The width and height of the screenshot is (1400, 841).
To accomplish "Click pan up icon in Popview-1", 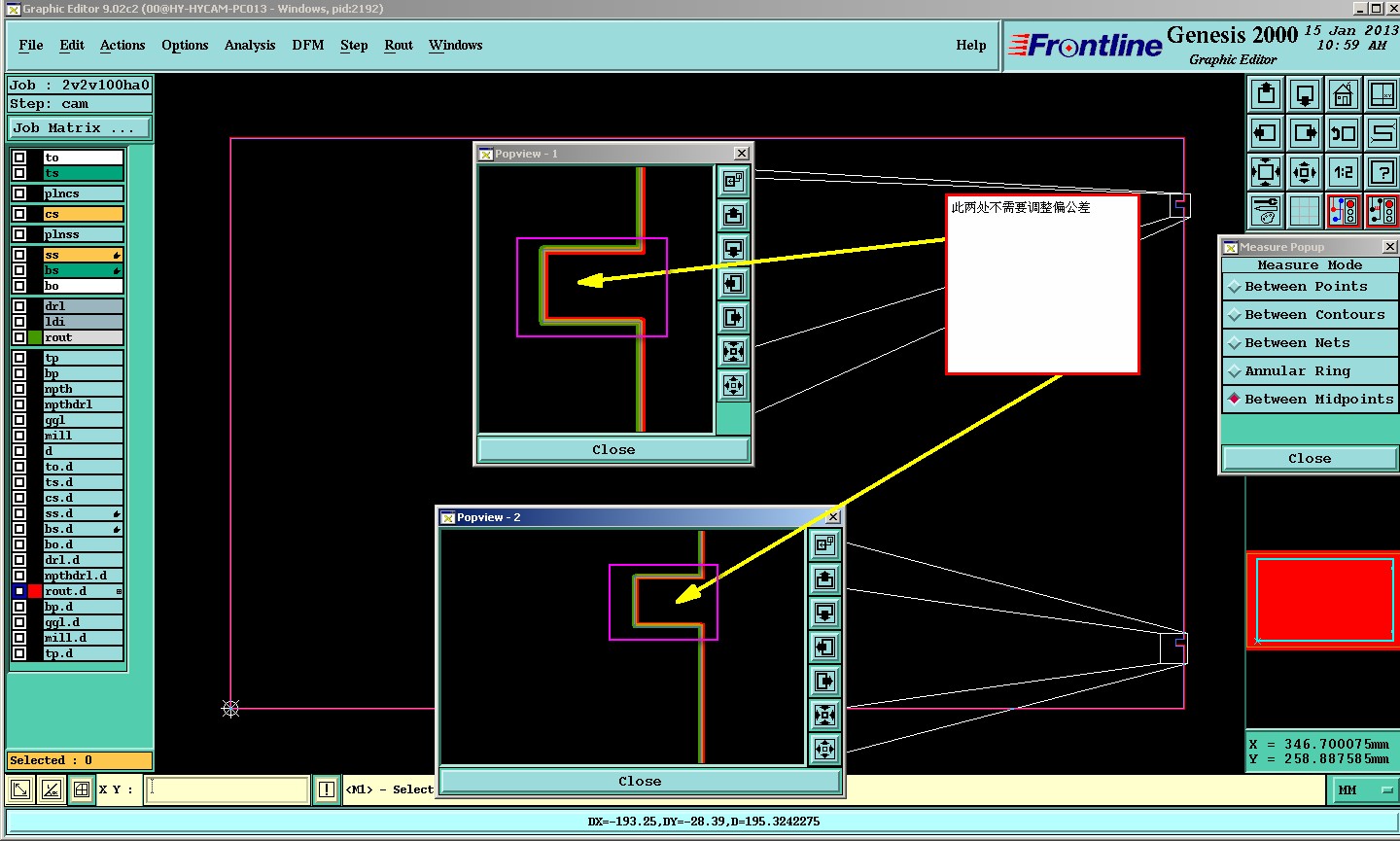I will [733, 215].
